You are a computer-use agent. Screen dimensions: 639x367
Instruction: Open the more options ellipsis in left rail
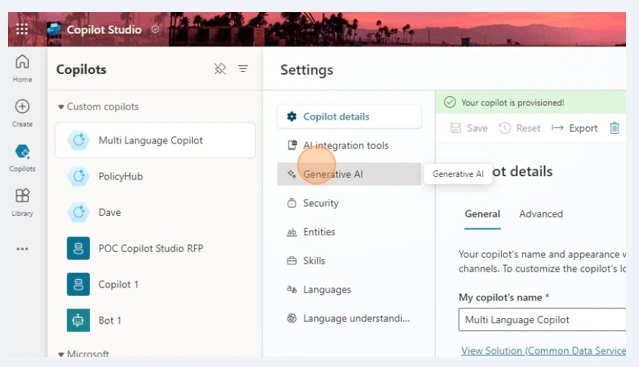[22, 249]
